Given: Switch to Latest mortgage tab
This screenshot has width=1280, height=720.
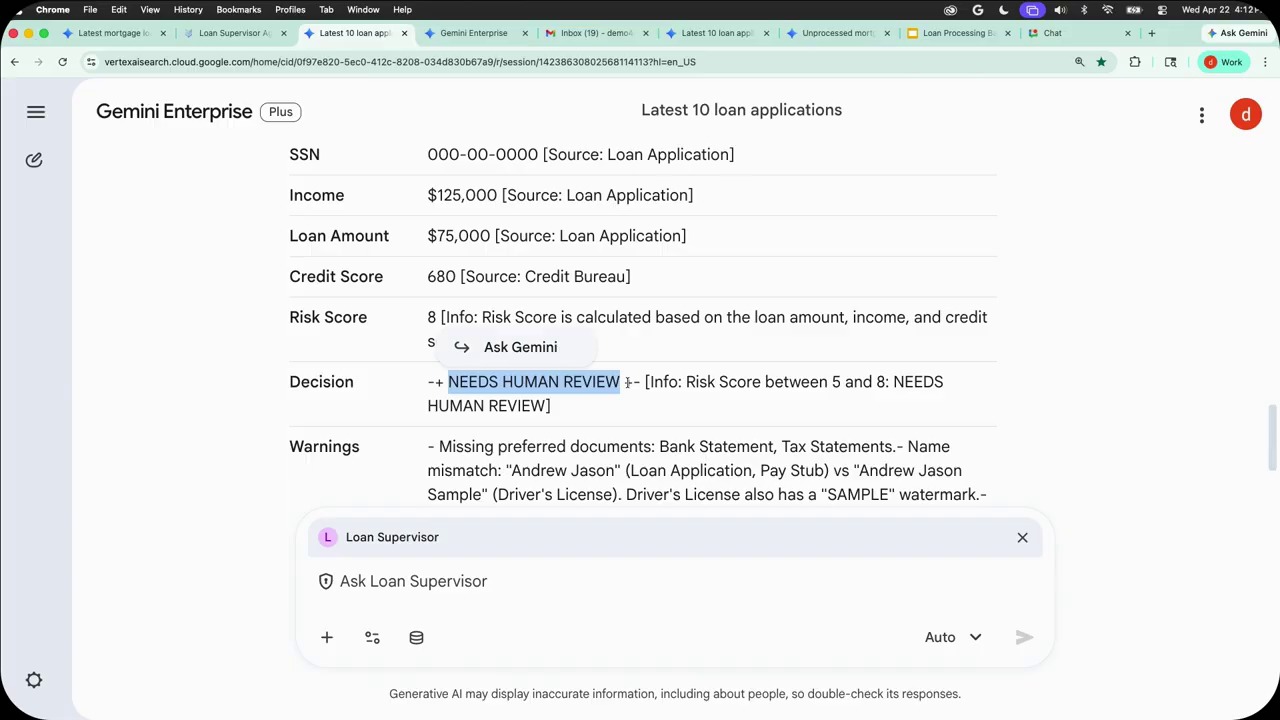Looking at the screenshot, I should click(x=113, y=33).
